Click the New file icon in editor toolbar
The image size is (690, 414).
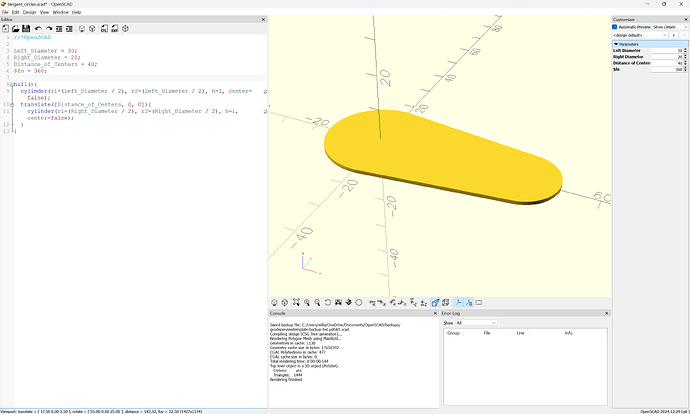click(x=5, y=29)
